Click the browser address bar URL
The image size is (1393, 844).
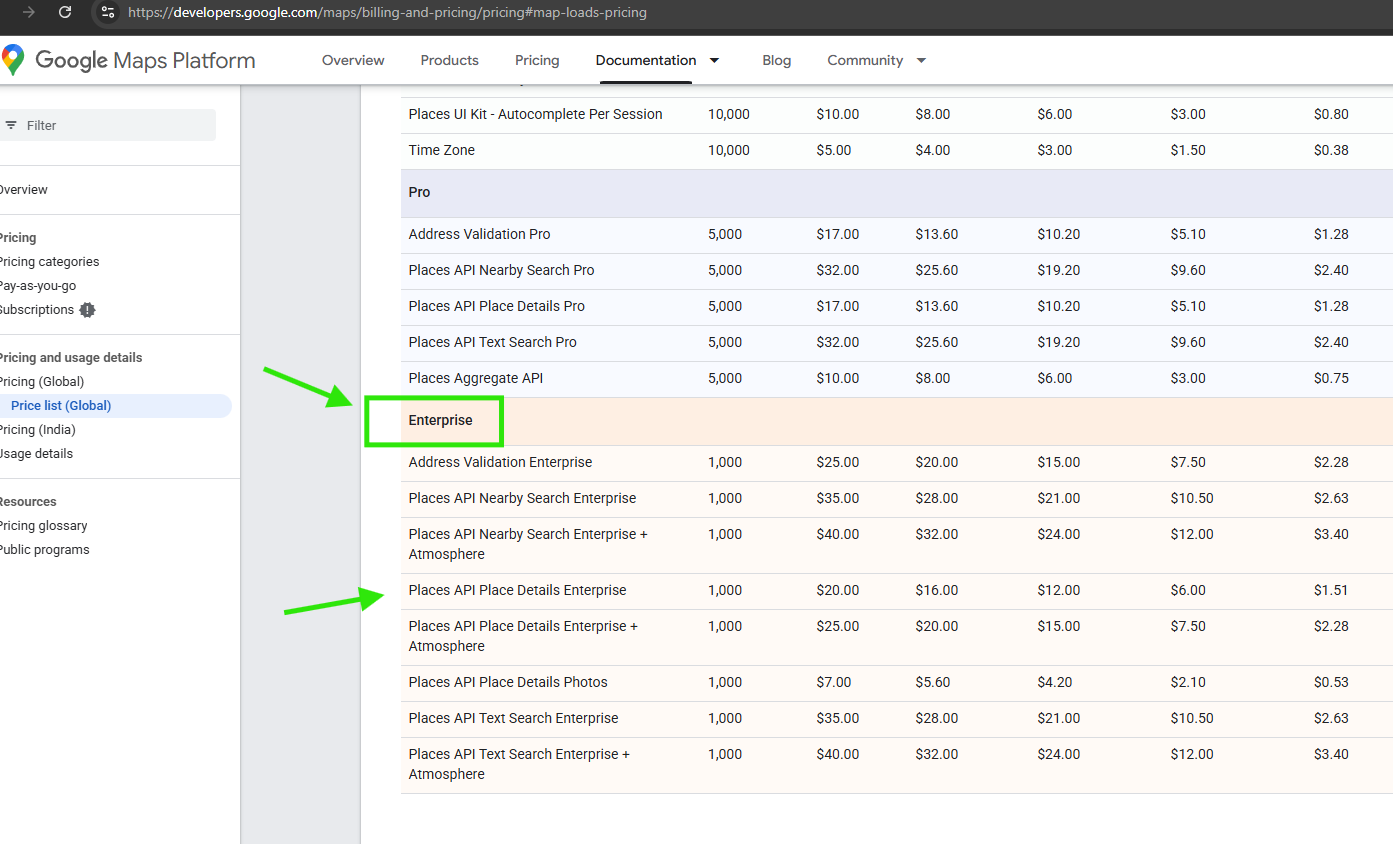pos(387,13)
